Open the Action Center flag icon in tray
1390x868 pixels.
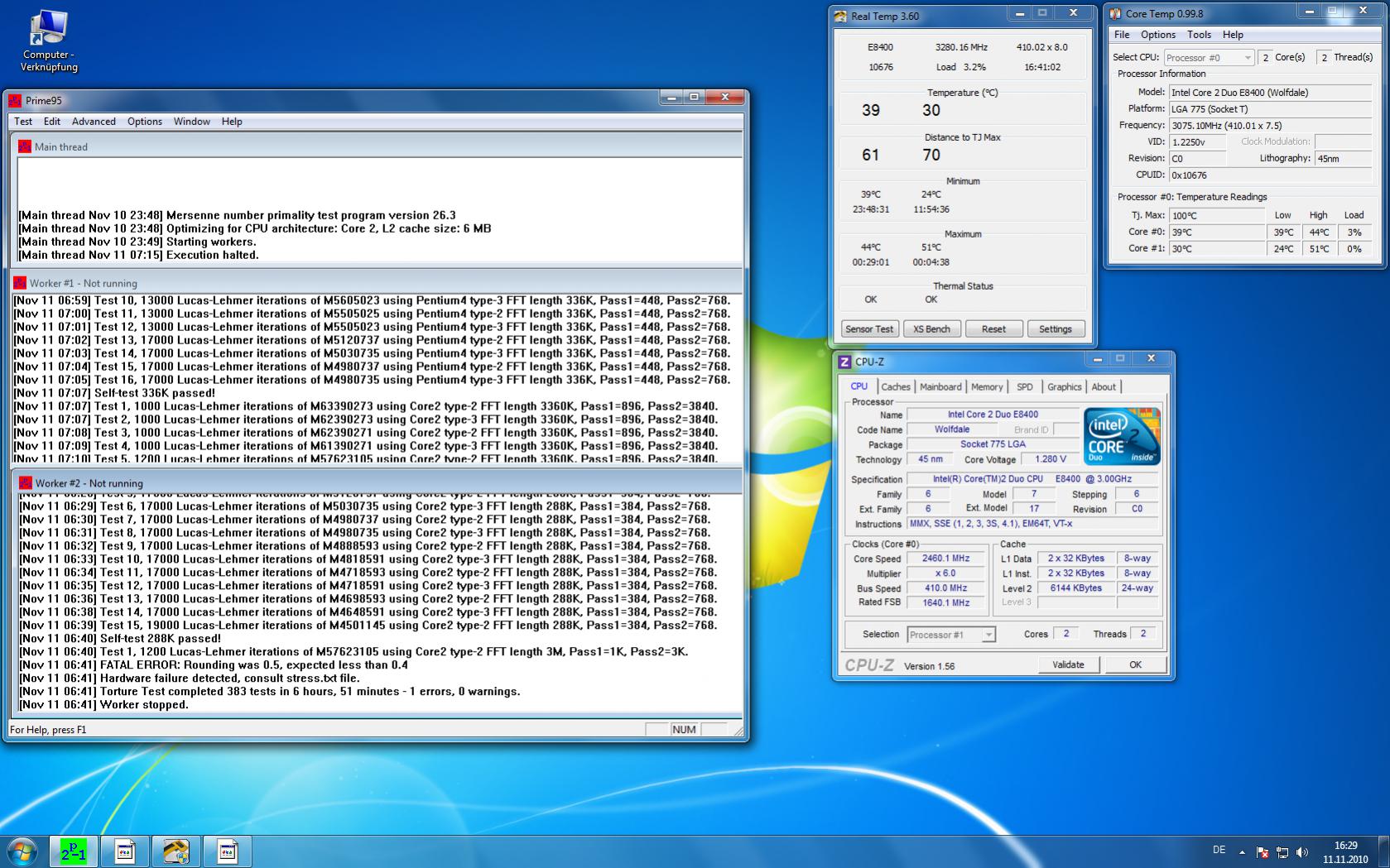1263,851
